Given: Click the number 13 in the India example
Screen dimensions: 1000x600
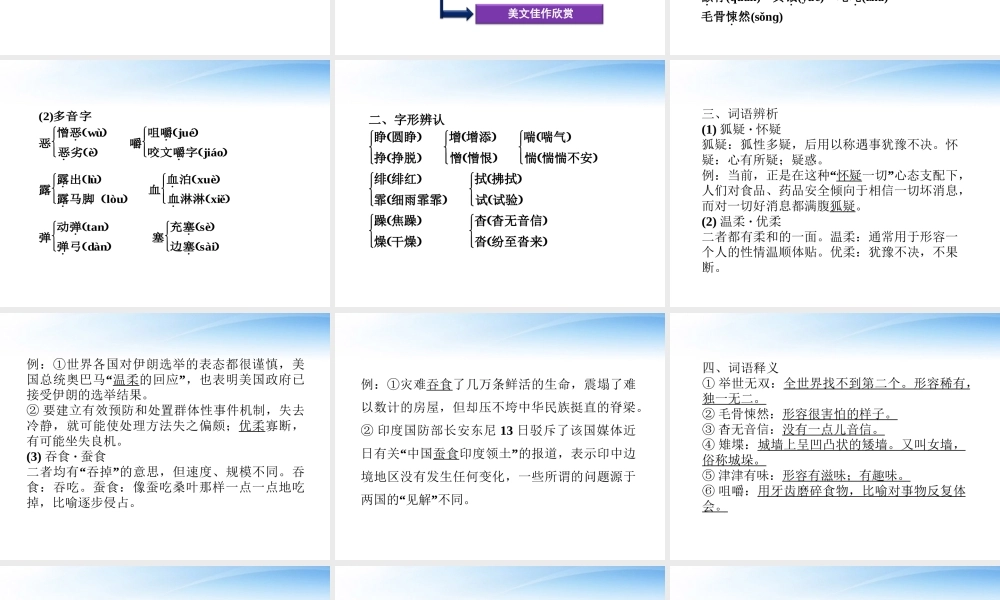Looking at the screenshot, I should [506, 431].
